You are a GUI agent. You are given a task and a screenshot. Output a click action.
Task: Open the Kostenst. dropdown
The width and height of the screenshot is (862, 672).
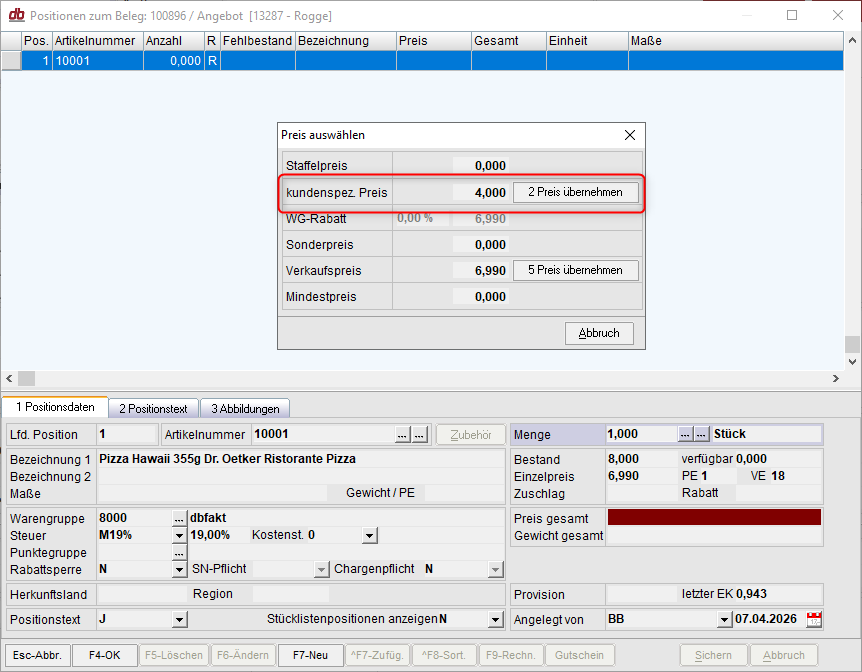[369, 535]
